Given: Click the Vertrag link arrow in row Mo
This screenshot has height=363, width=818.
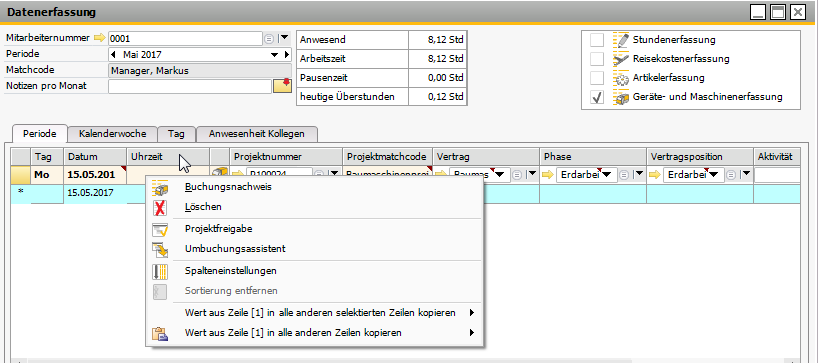Looking at the screenshot, I should click(x=440, y=175).
